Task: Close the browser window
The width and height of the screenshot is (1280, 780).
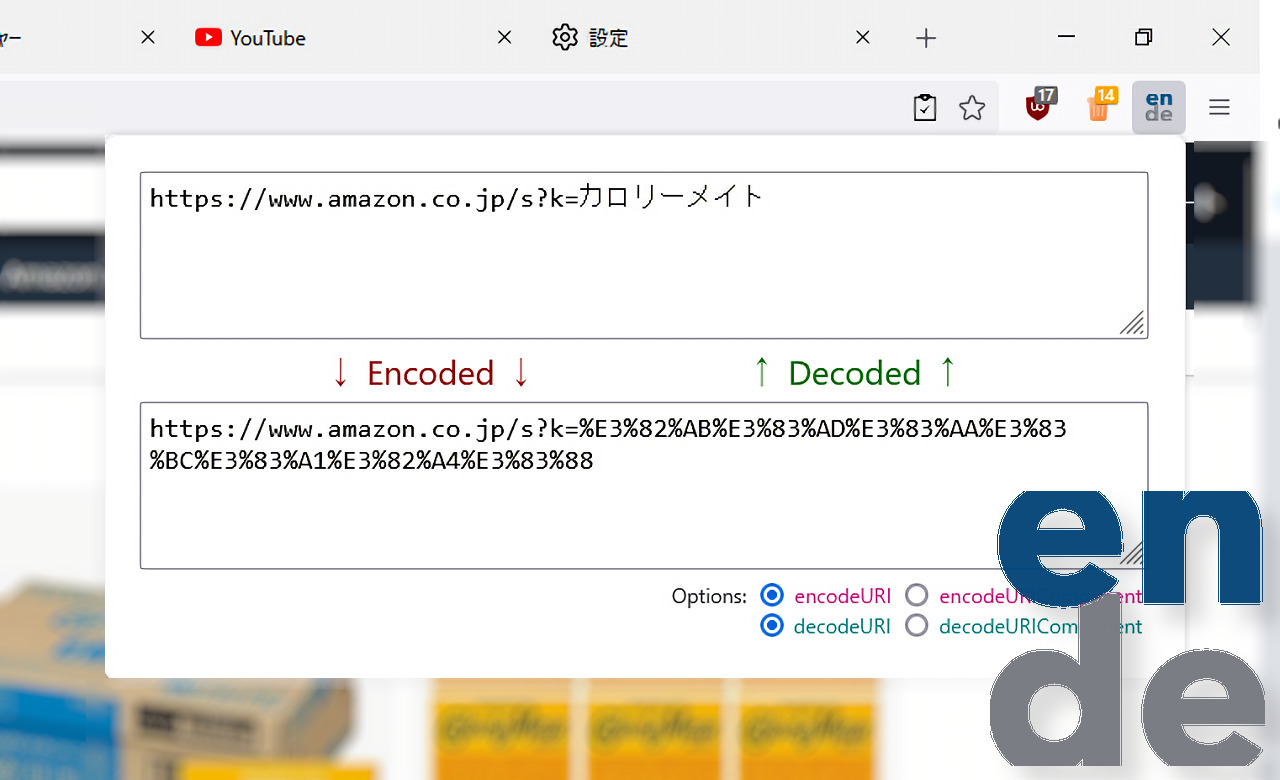Action: 1221,38
